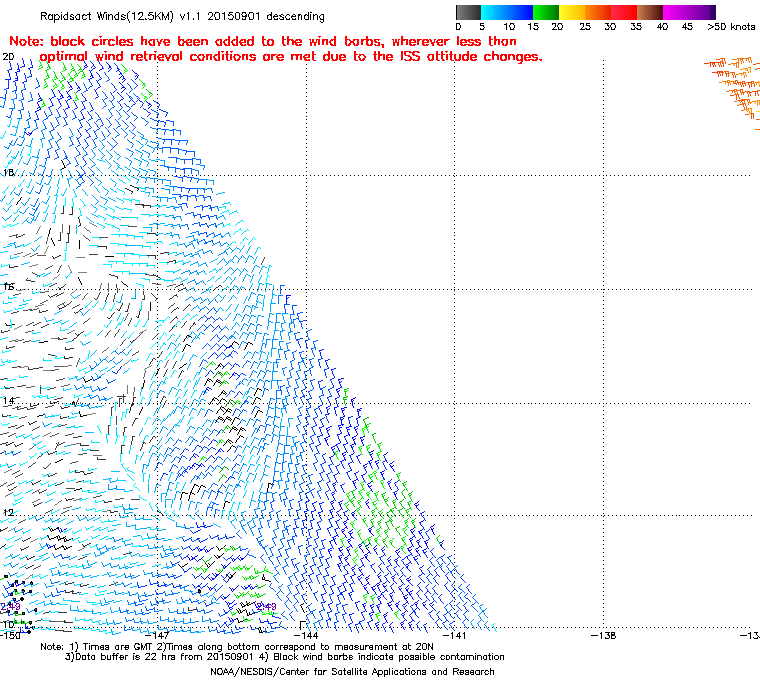Click the '18' latitude label
The width and height of the screenshot is (760, 688).
[8, 173]
